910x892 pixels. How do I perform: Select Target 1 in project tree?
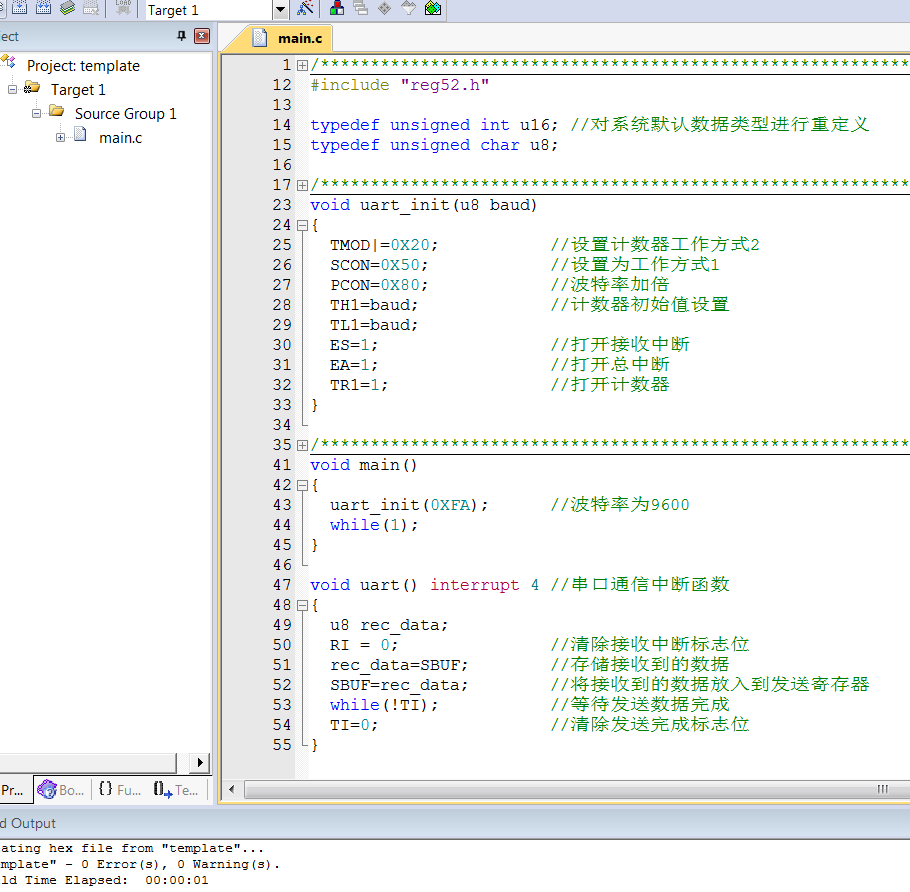(x=78, y=90)
